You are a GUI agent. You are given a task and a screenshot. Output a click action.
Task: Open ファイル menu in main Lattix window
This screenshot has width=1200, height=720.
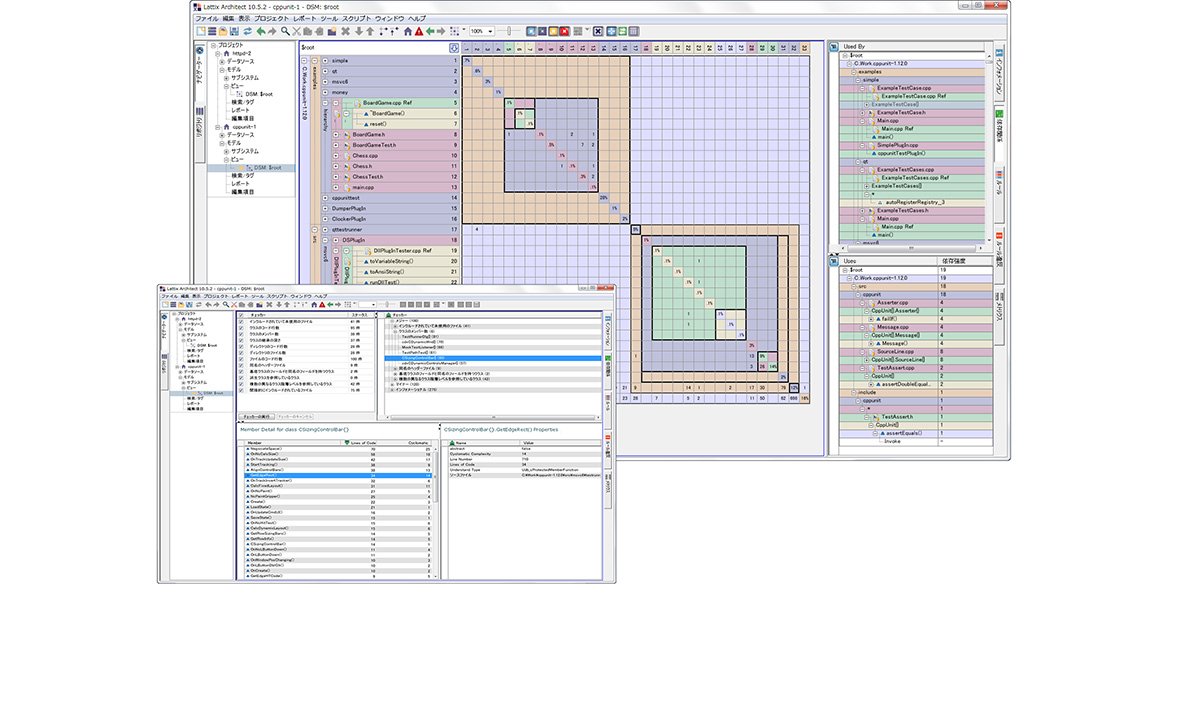207,18
